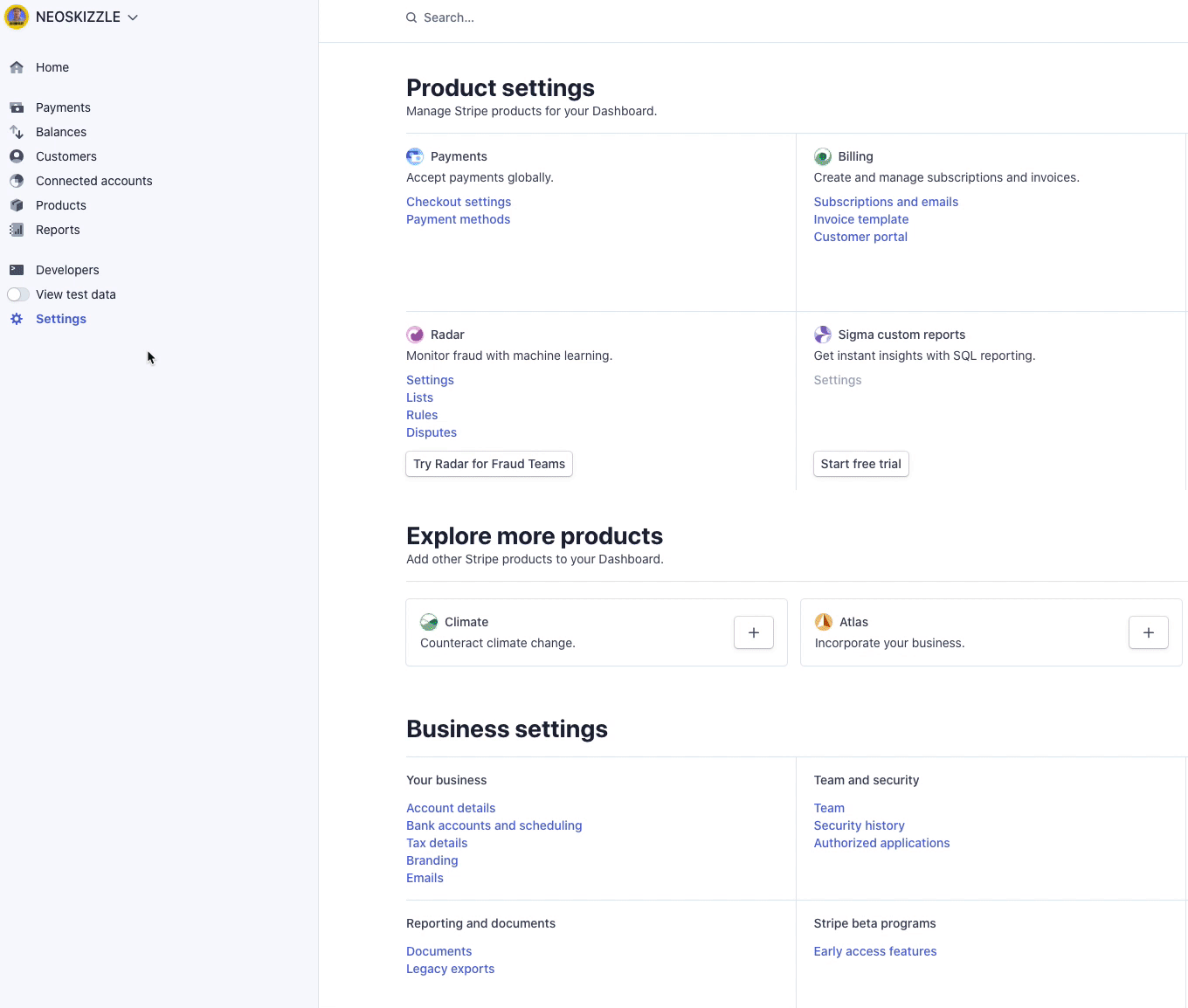Select Settings text in the sidebar
1188x1008 pixels.
click(61, 319)
